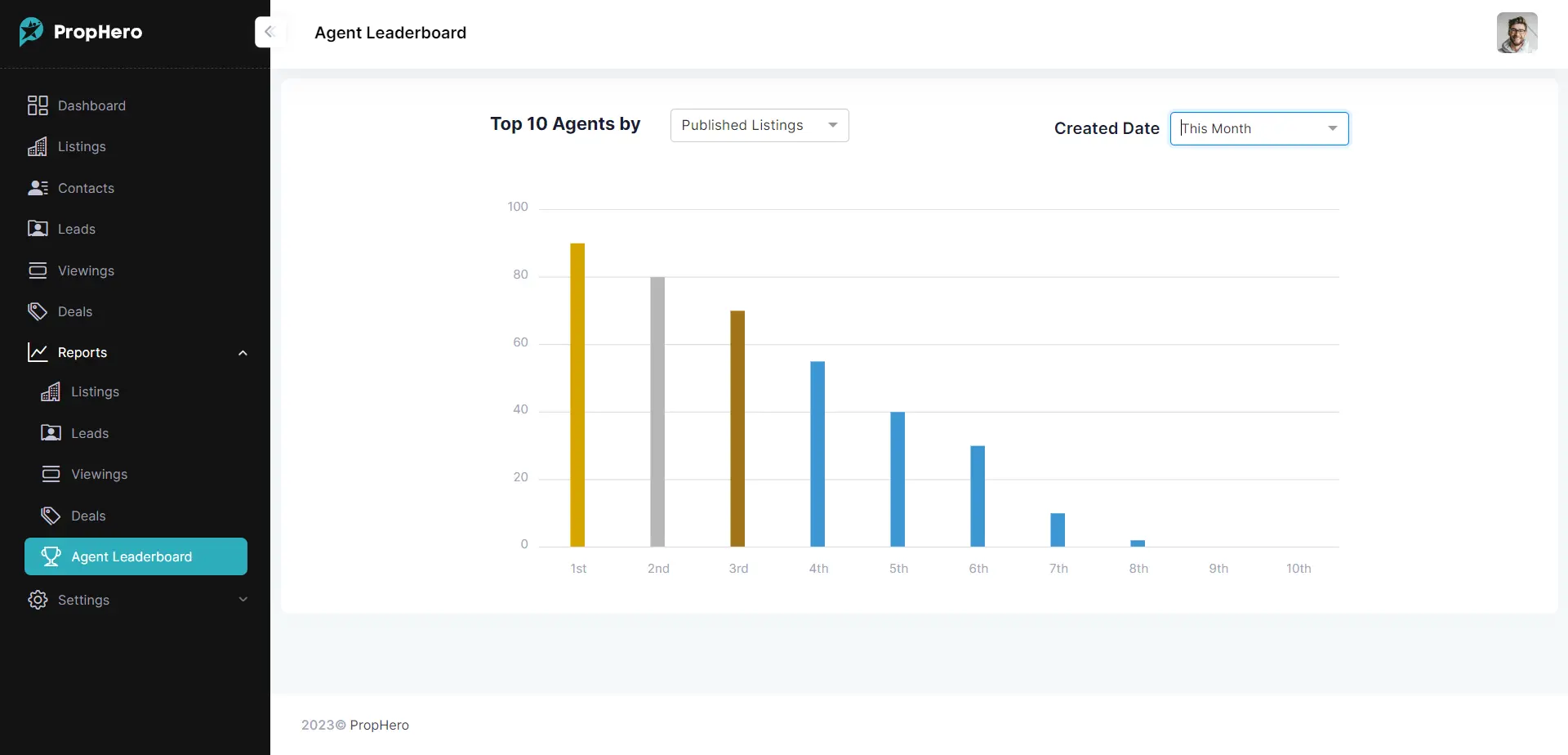1568x755 pixels.
Task: Select the Agent Leaderboard trophy icon
Action: [51, 556]
